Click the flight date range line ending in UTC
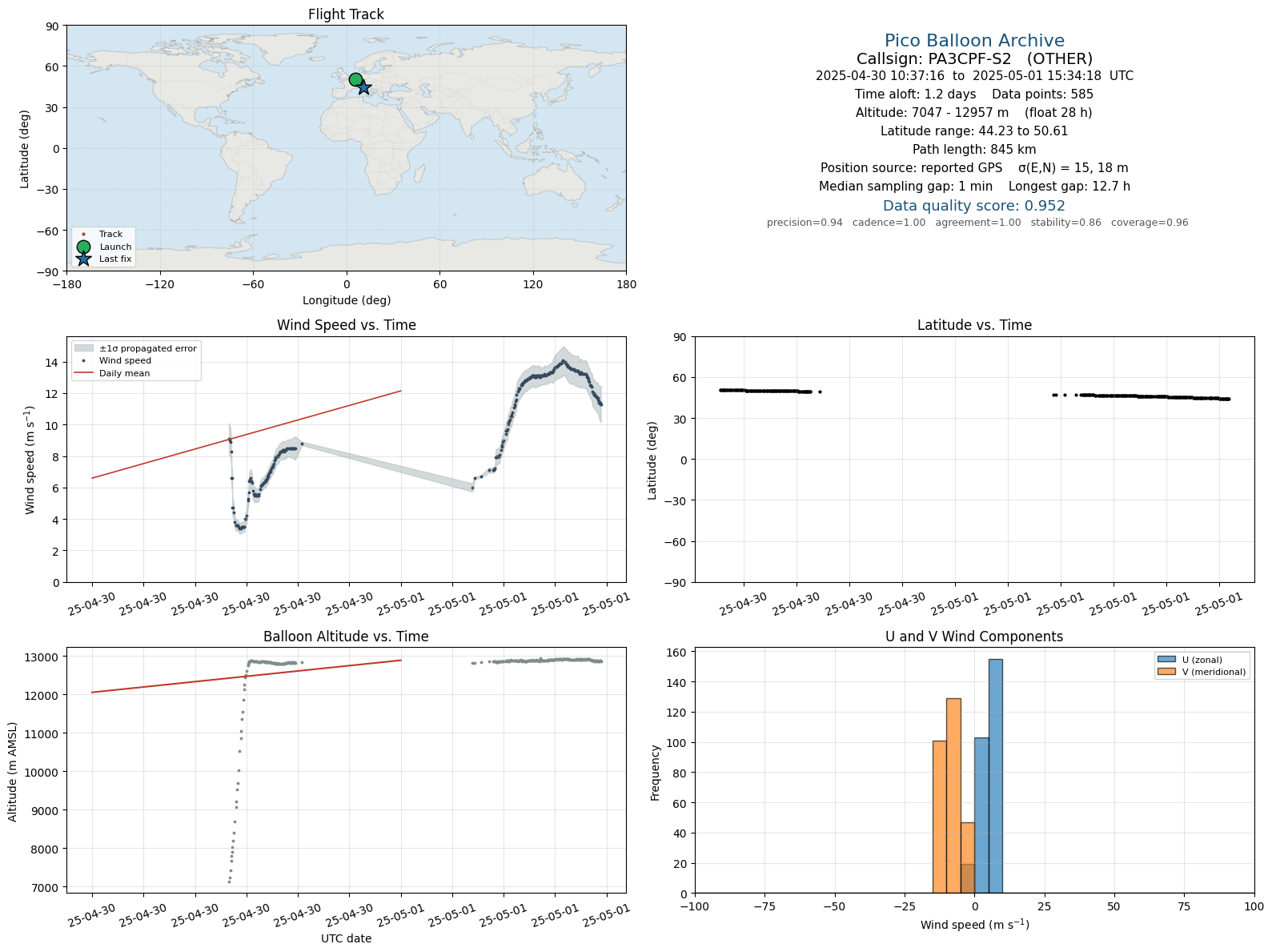This screenshot has height=952, width=1272. click(x=974, y=76)
